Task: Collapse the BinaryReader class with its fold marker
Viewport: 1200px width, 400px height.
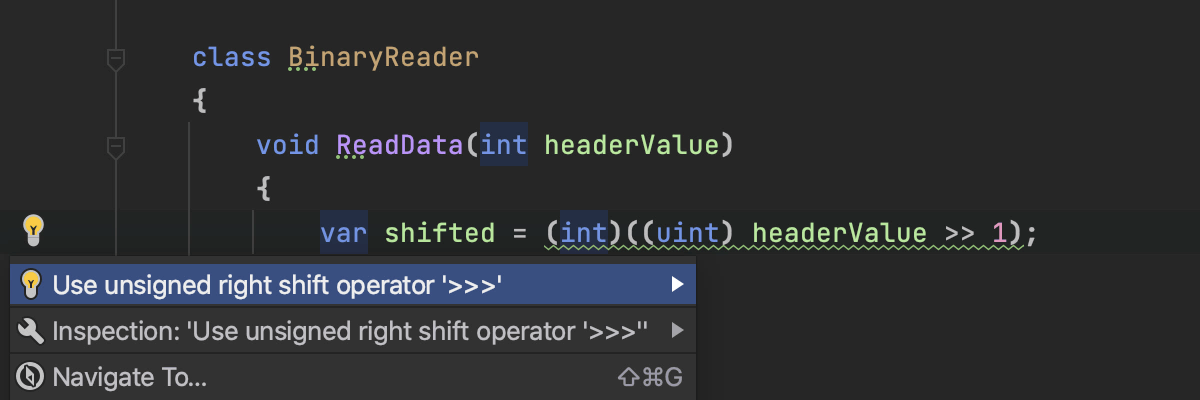Action: pos(115,59)
